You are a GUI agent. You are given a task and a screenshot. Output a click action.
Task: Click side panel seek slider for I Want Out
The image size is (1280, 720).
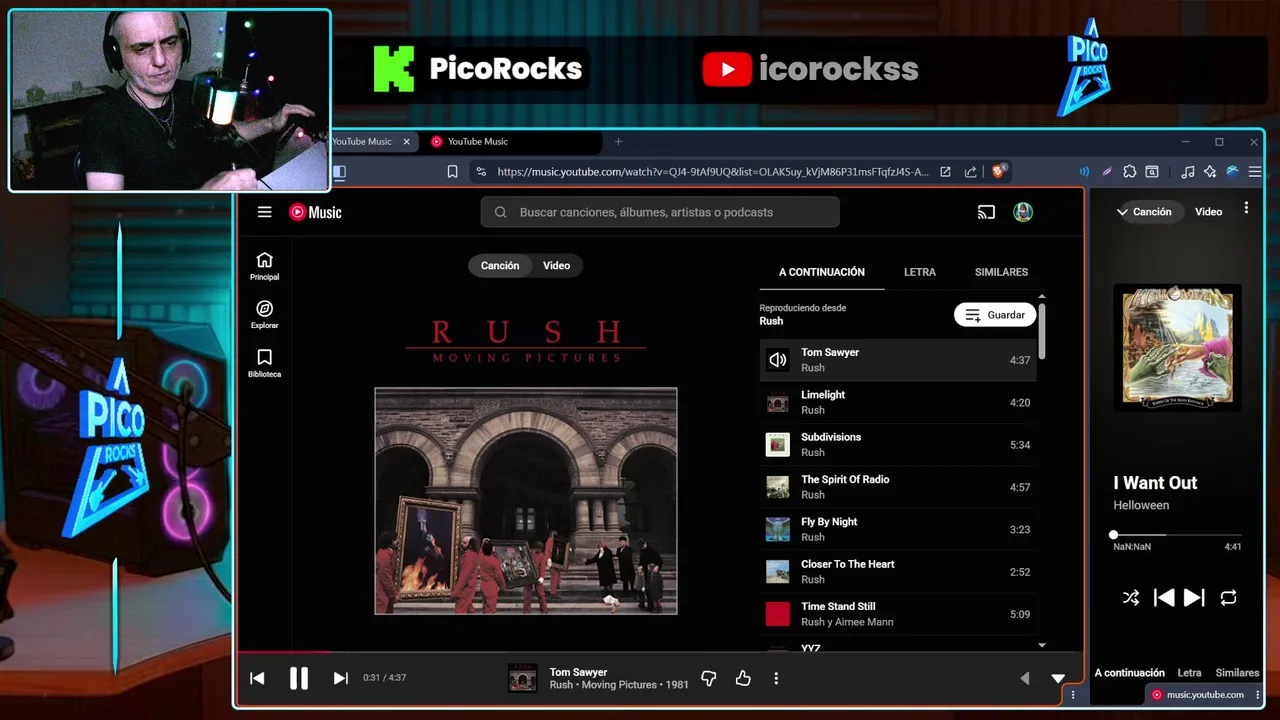coord(1177,535)
